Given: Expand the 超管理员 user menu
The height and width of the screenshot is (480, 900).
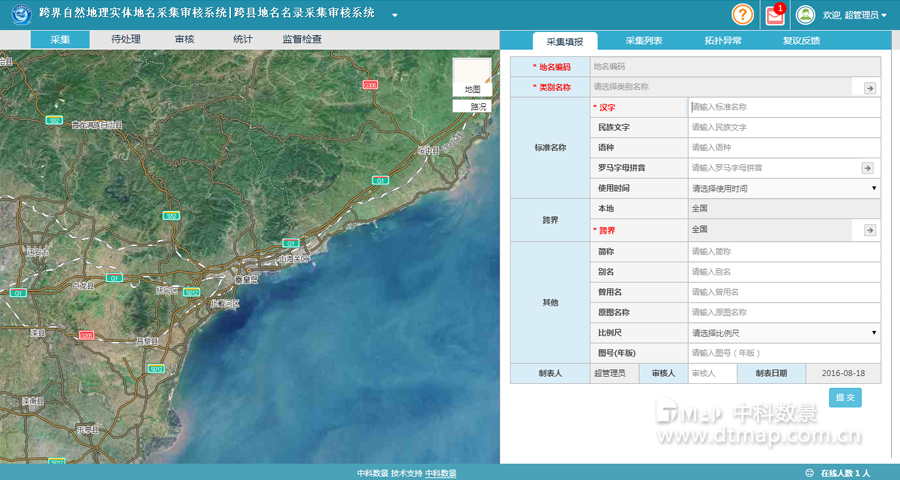Looking at the screenshot, I should pyautogui.click(x=855, y=15).
